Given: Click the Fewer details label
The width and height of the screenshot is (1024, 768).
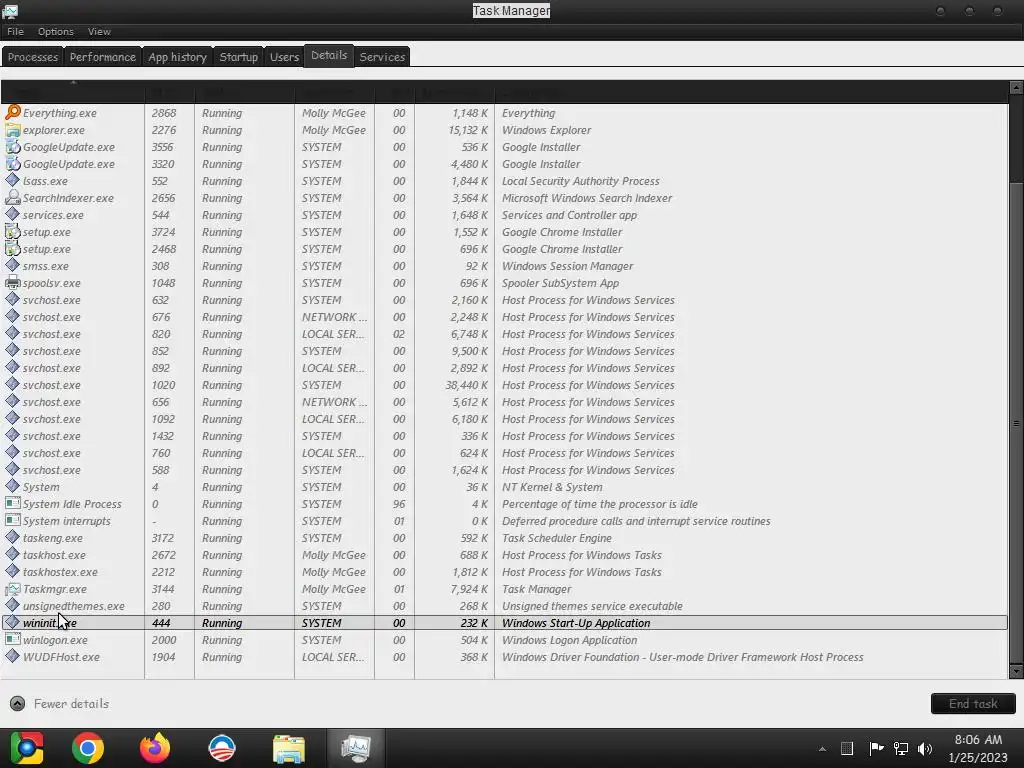Looking at the screenshot, I should coord(71,703).
